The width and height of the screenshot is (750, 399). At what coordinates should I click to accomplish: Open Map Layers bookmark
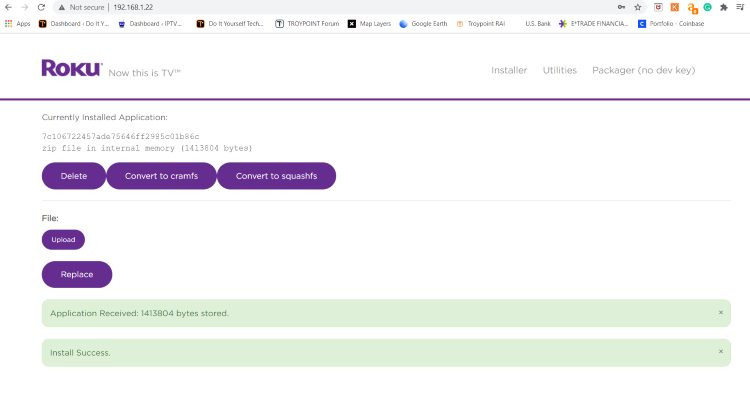[x=369, y=23]
